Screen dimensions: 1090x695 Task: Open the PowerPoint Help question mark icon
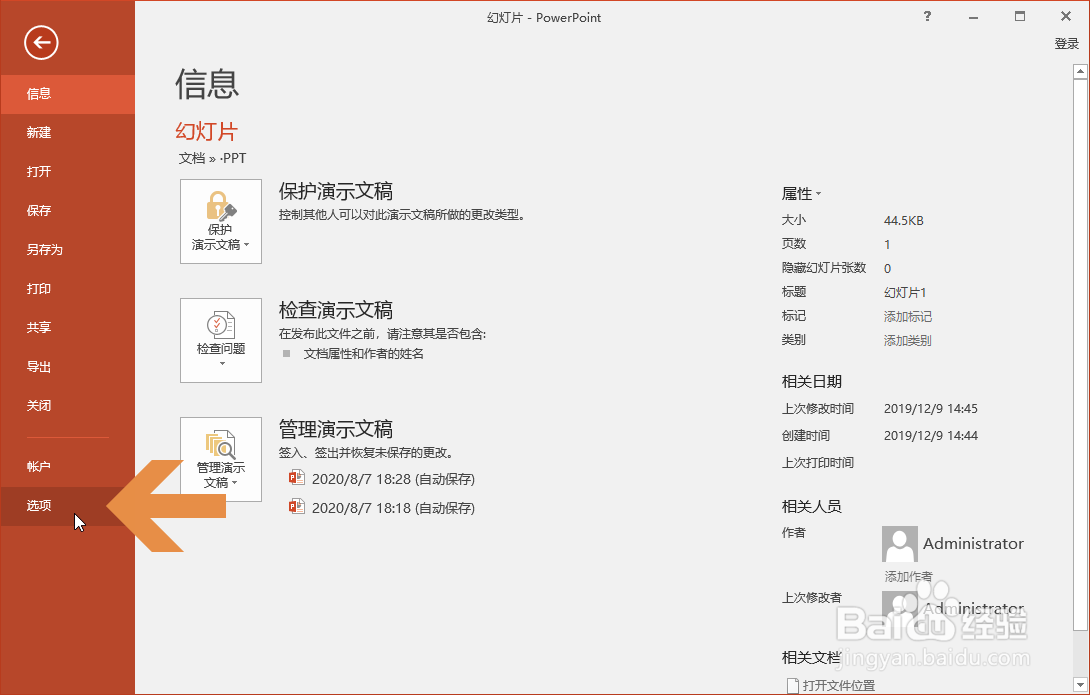click(926, 16)
